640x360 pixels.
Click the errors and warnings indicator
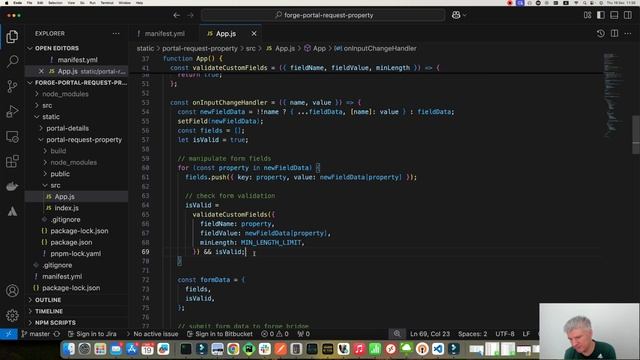pos(275,334)
